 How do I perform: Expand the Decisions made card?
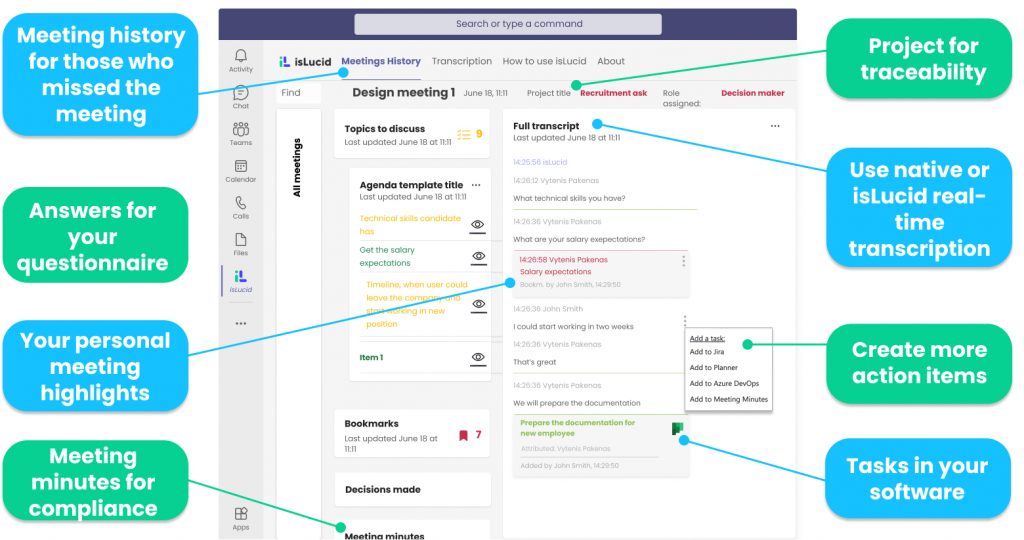point(412,490)
